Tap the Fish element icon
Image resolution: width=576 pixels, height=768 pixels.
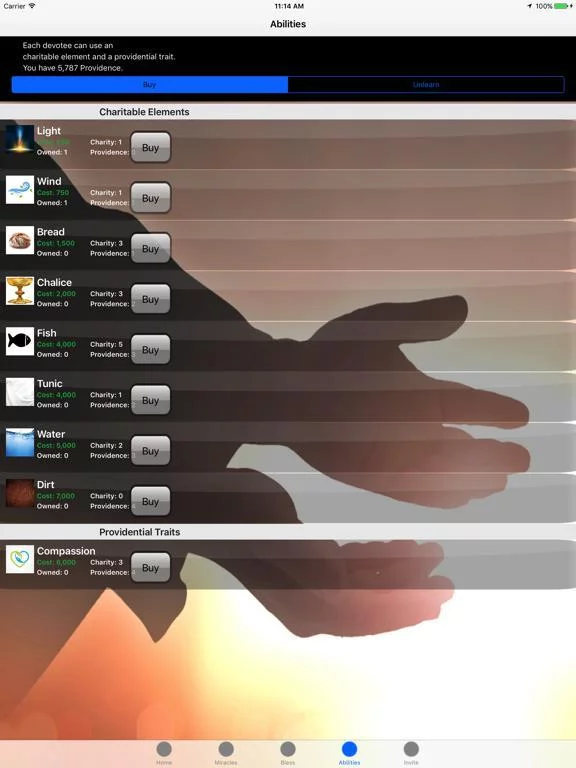coord(20,341)
